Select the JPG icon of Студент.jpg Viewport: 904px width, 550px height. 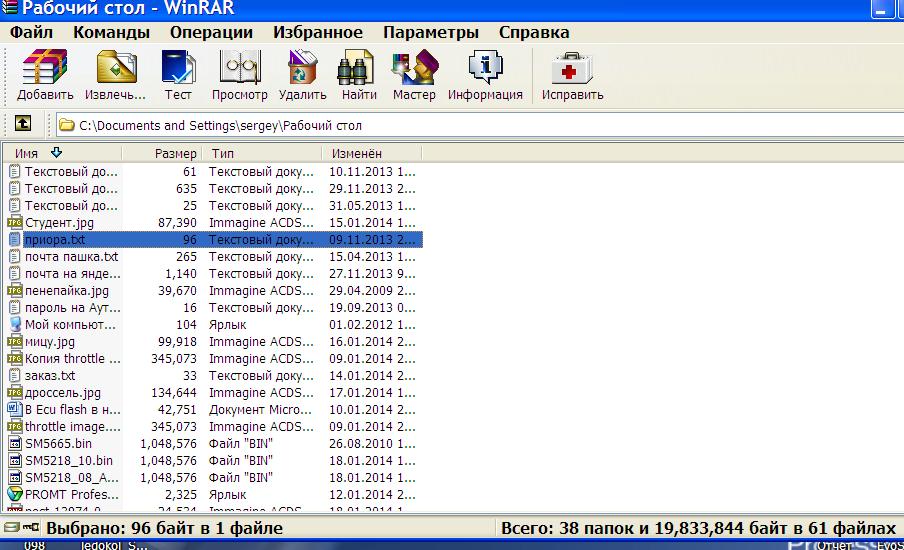15,223
